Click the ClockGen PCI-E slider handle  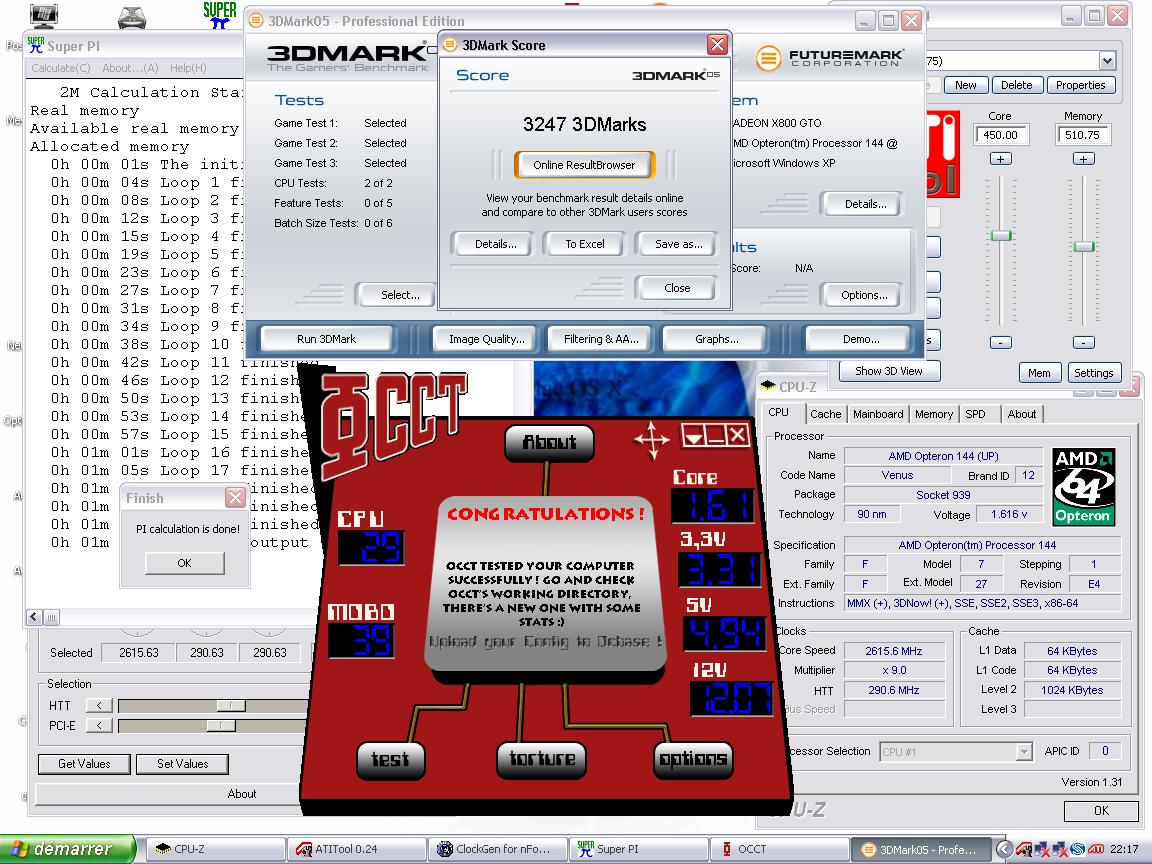point(221,725)
